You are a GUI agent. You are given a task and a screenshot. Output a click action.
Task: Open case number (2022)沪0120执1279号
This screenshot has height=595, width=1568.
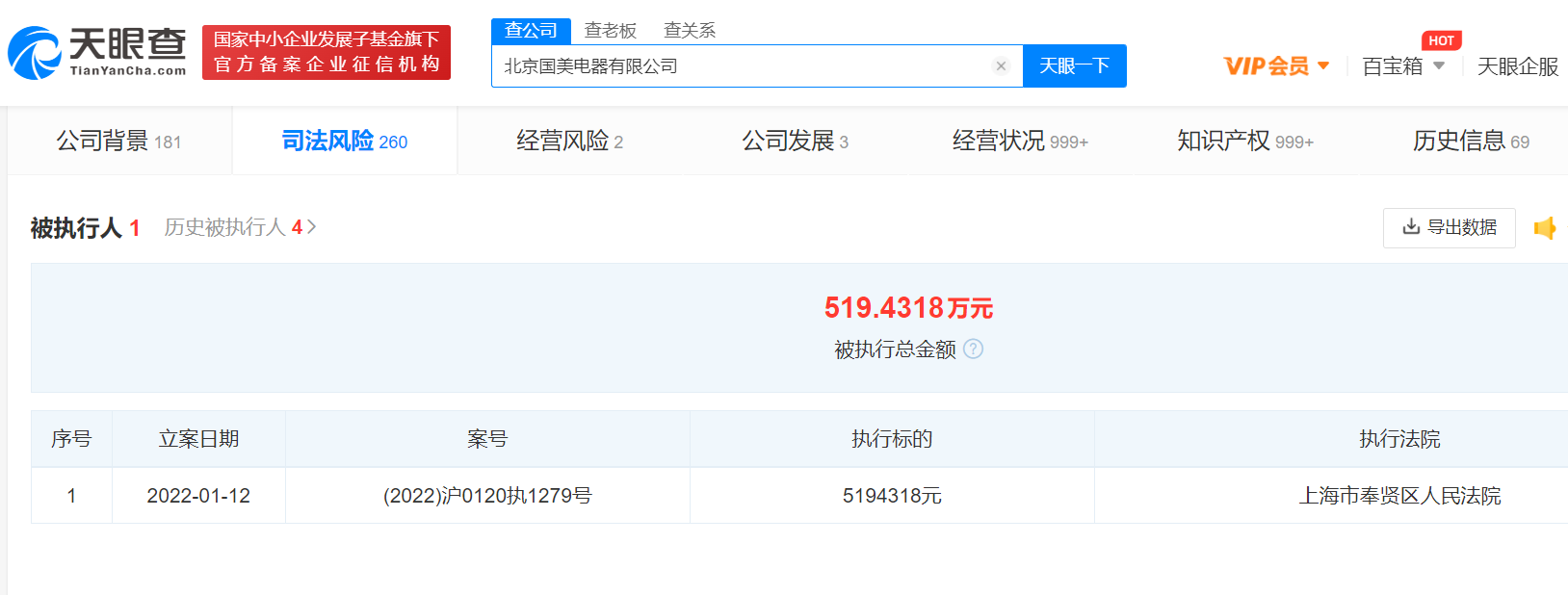(487, 496)
